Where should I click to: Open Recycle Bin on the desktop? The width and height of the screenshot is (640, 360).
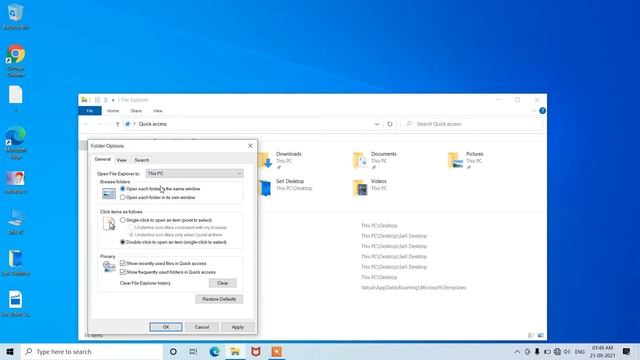16,16
